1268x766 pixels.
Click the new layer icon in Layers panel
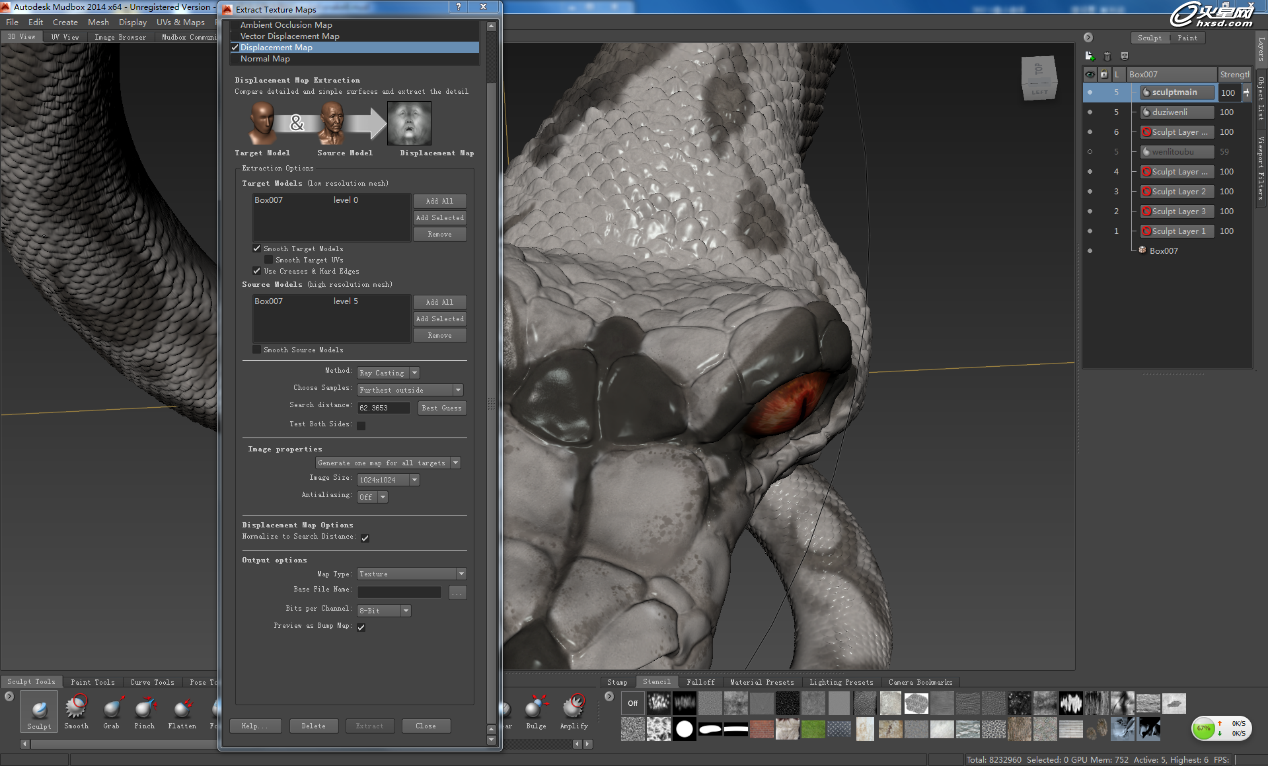pos(1090,56)
